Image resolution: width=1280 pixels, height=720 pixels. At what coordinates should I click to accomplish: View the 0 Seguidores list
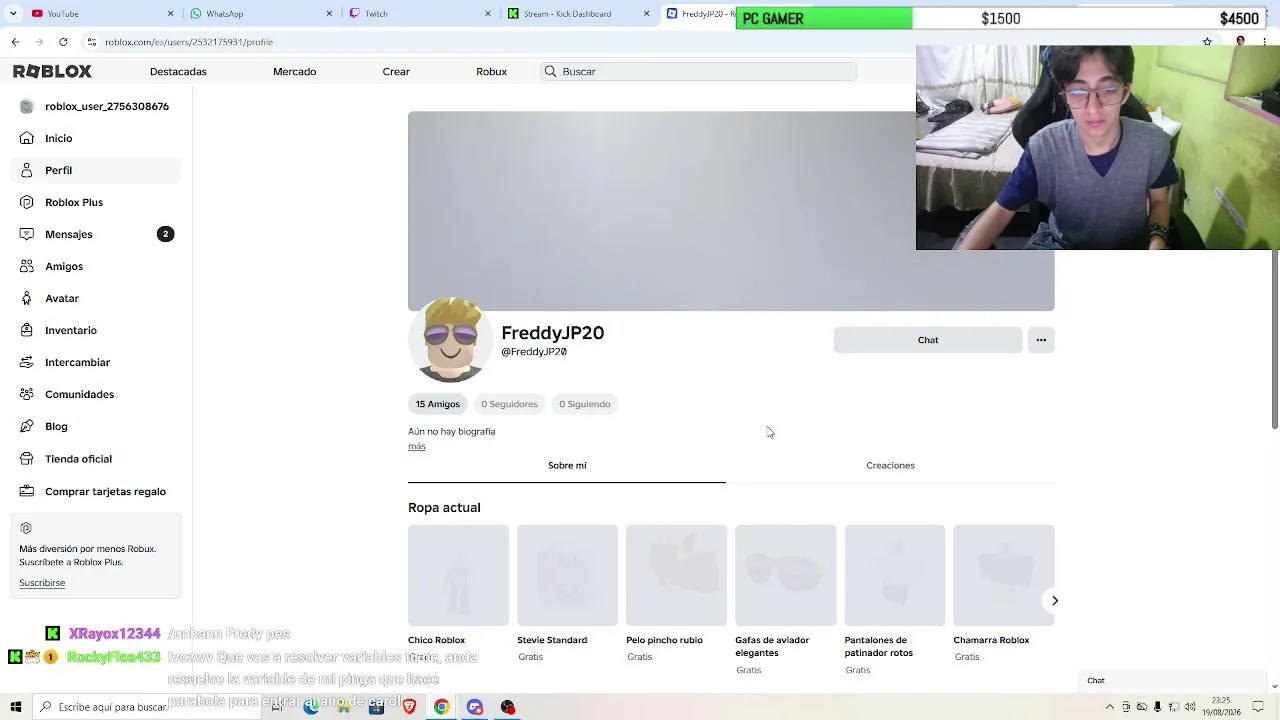(509, 404)
